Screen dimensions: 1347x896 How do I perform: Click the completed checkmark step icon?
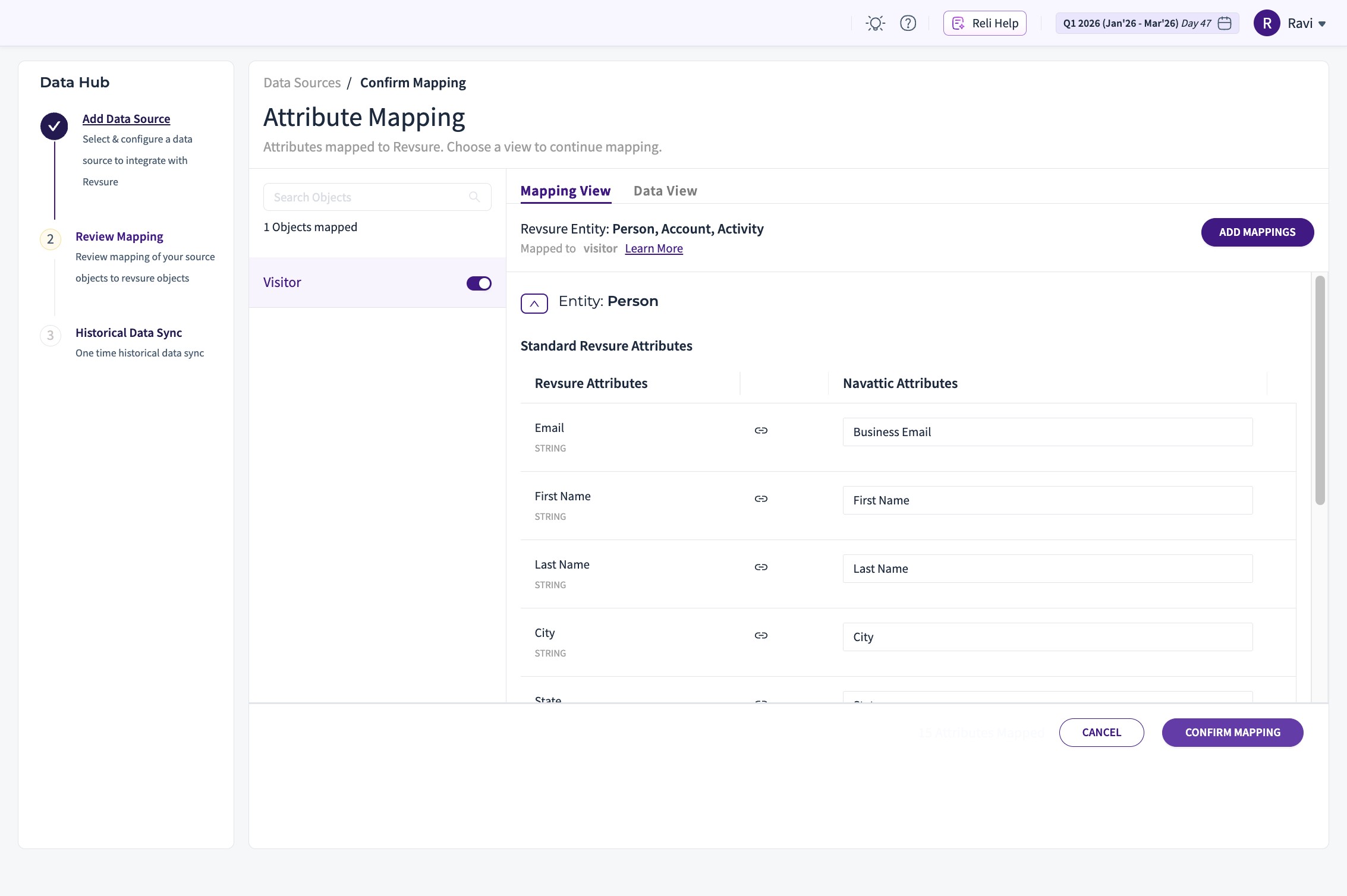[54, 126]
